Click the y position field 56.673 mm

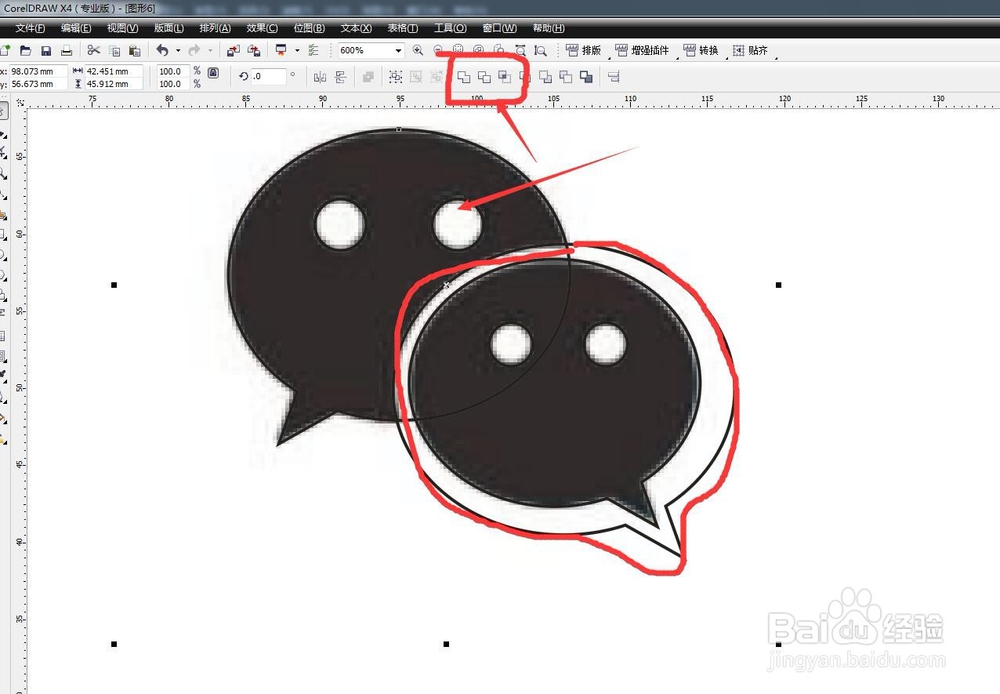(x=38, y=84)
